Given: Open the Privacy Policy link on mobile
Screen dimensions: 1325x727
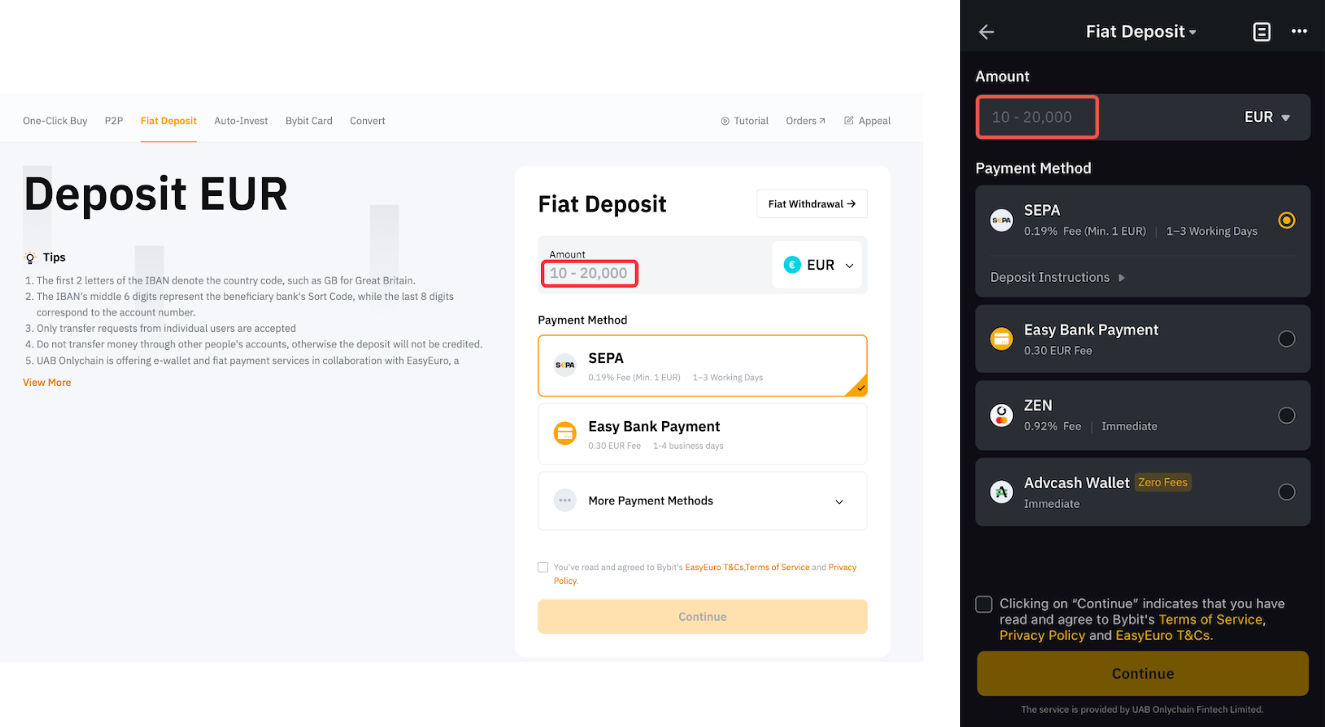Looking at the screenshot, I should pos(1042,635).
